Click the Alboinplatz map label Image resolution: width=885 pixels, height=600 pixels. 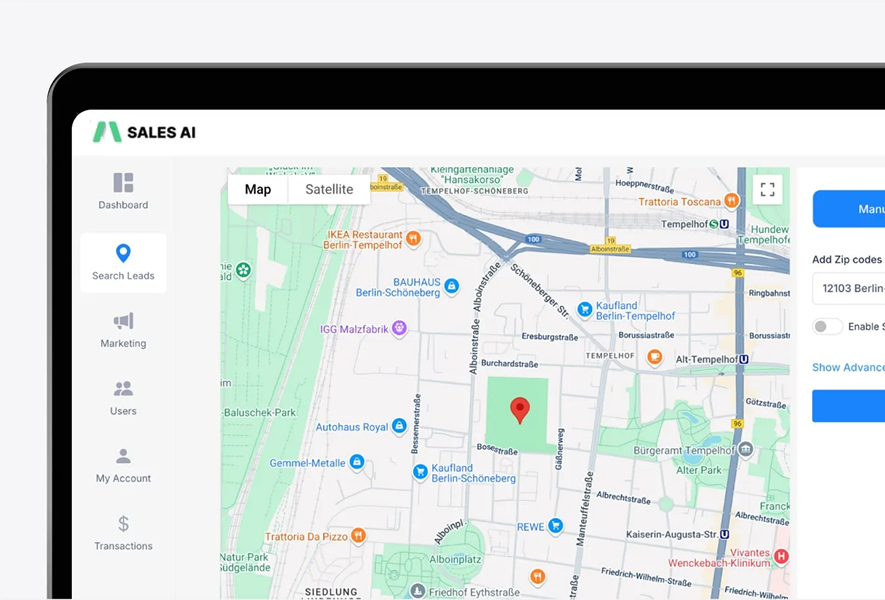(x=455, y=559)
